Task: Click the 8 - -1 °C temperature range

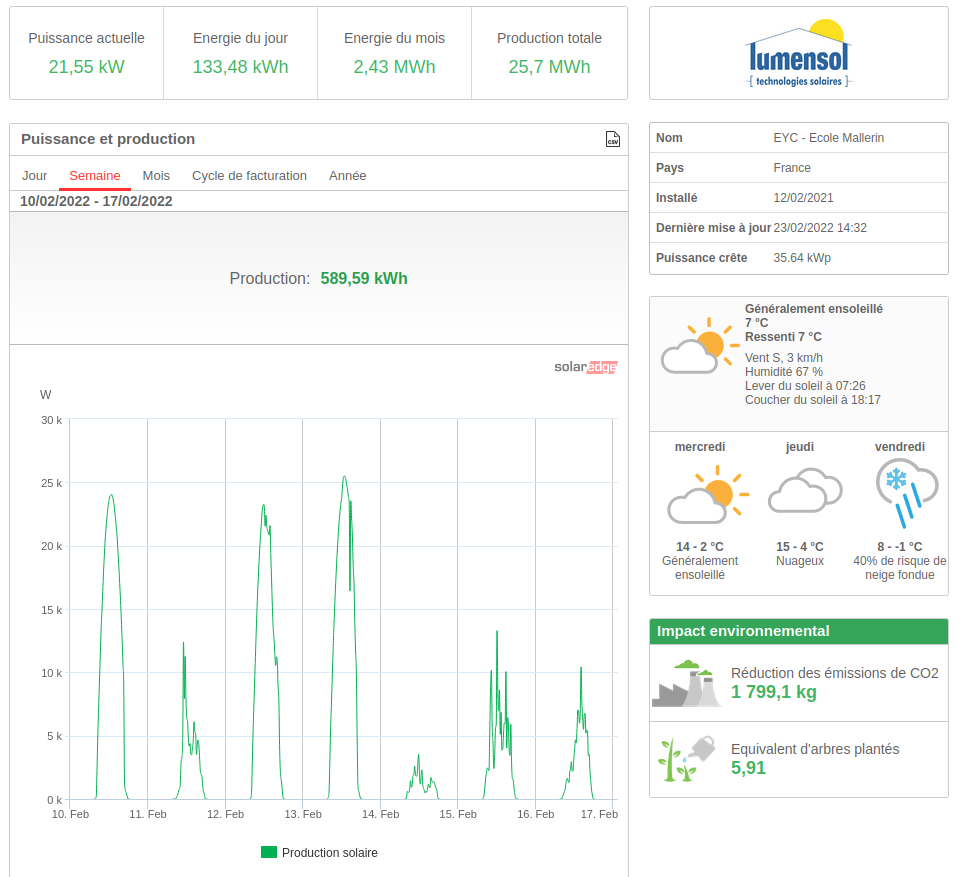Action: pos(900,546)
